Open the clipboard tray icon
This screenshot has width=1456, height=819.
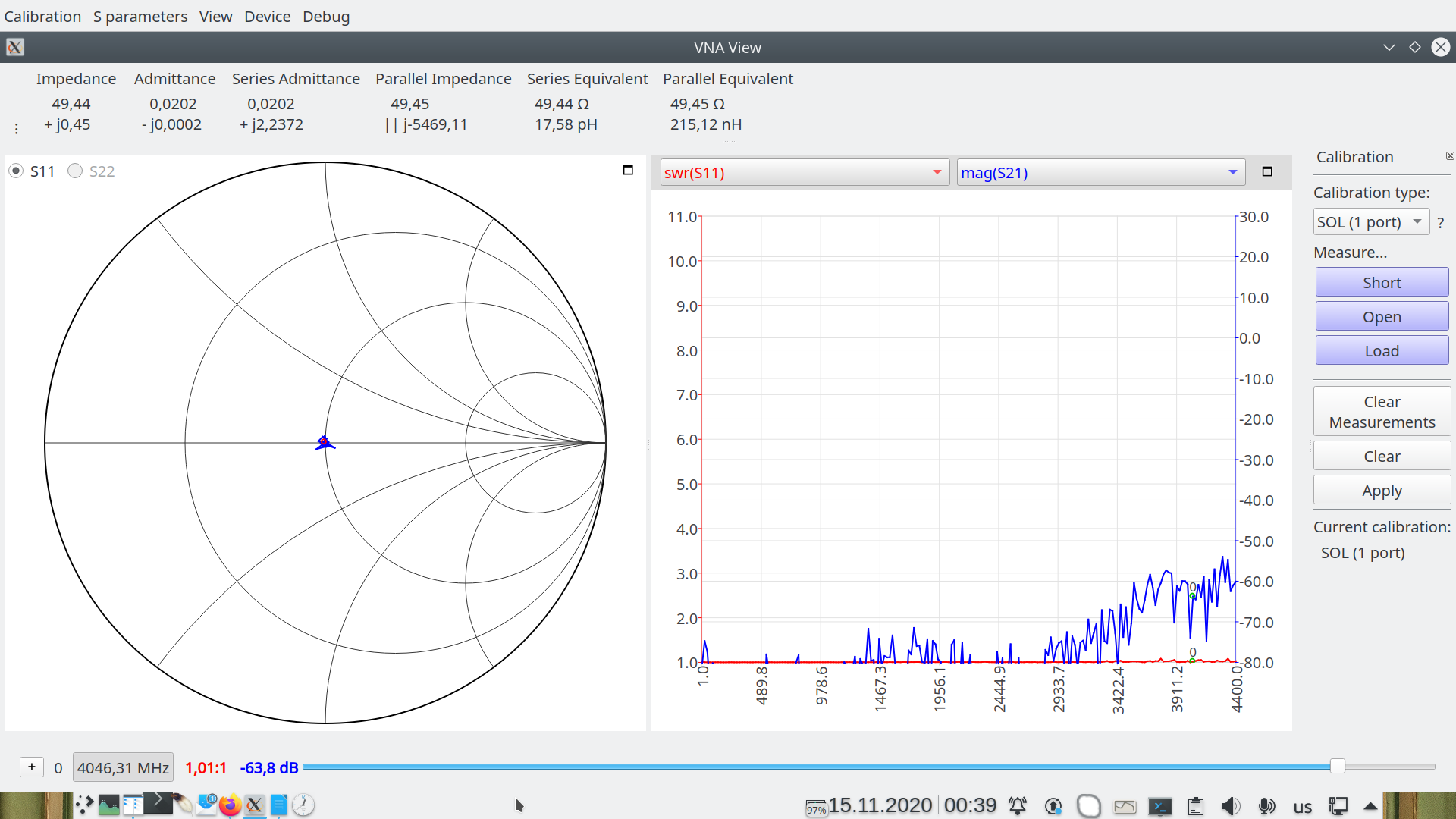point(1196,806)
